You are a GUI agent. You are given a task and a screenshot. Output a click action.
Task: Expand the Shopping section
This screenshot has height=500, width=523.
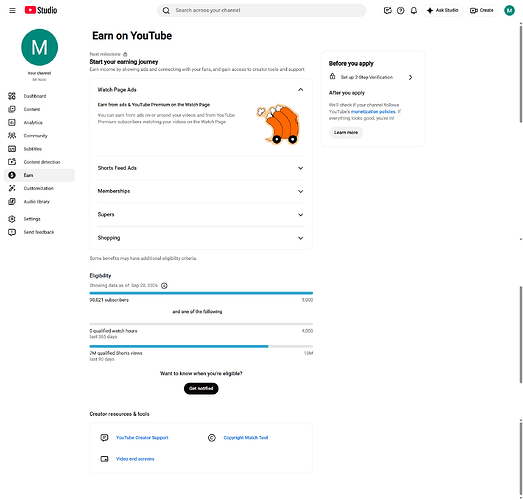[x=301, y=238]
